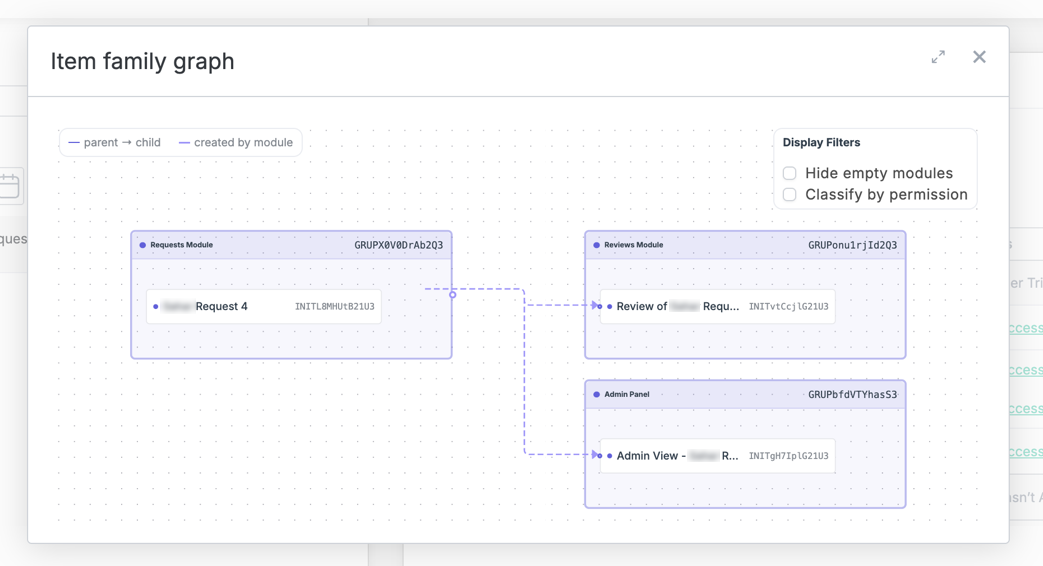The height and width of the screenshot is (566, 1043).
Task: Click item ID INITL8MHUtB21U3
Action: (335, 307)
